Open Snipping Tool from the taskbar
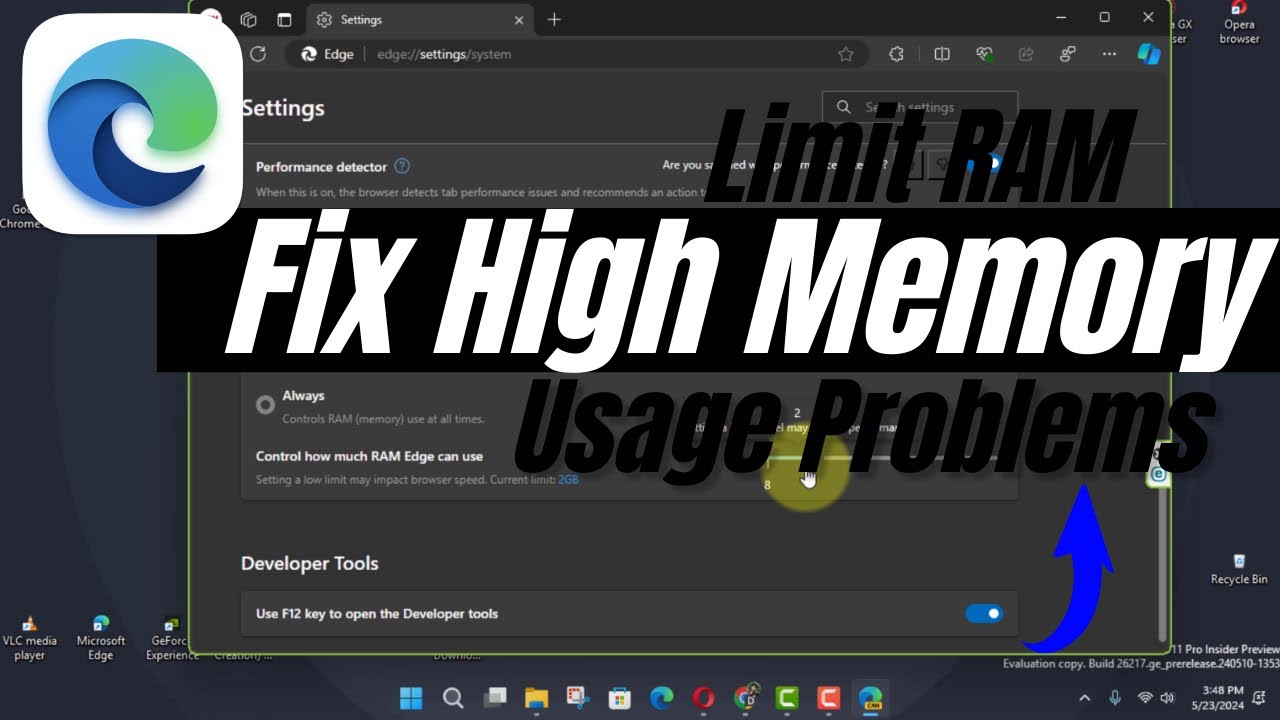 578,697
